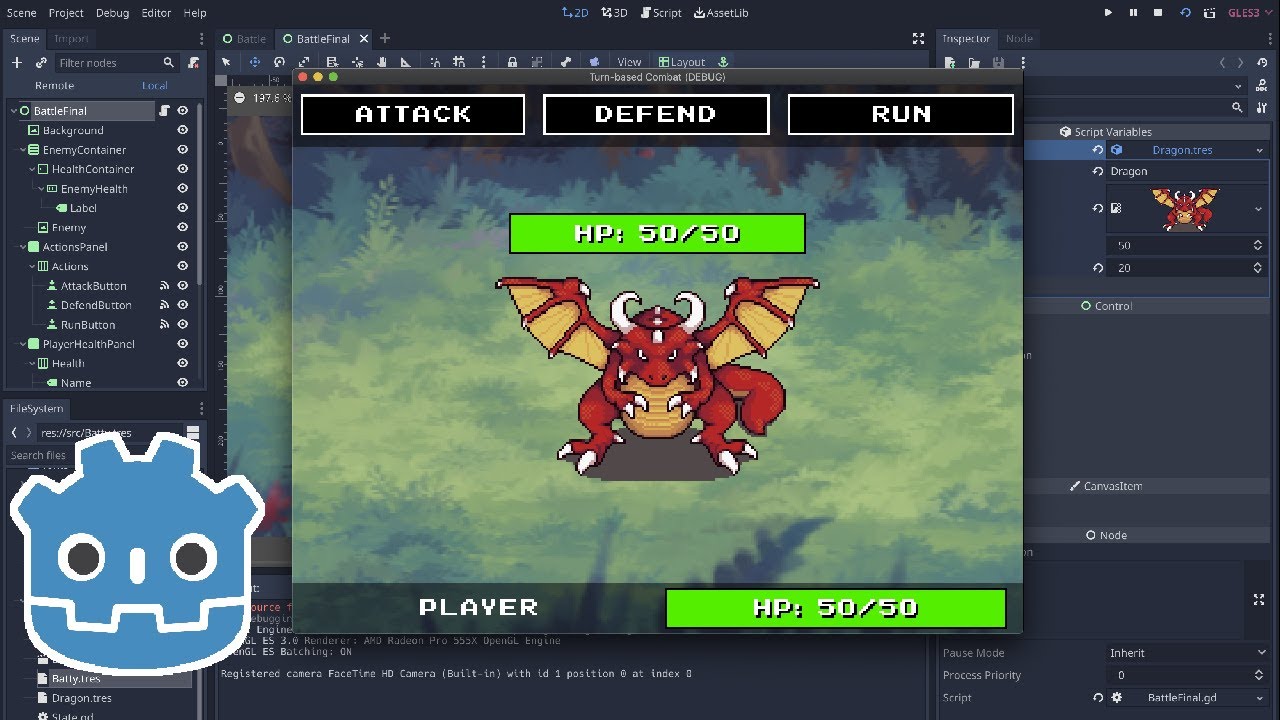Click the instance scene link icon
The width and height of the screenshot is (1280, 720).
pos(40,62)
